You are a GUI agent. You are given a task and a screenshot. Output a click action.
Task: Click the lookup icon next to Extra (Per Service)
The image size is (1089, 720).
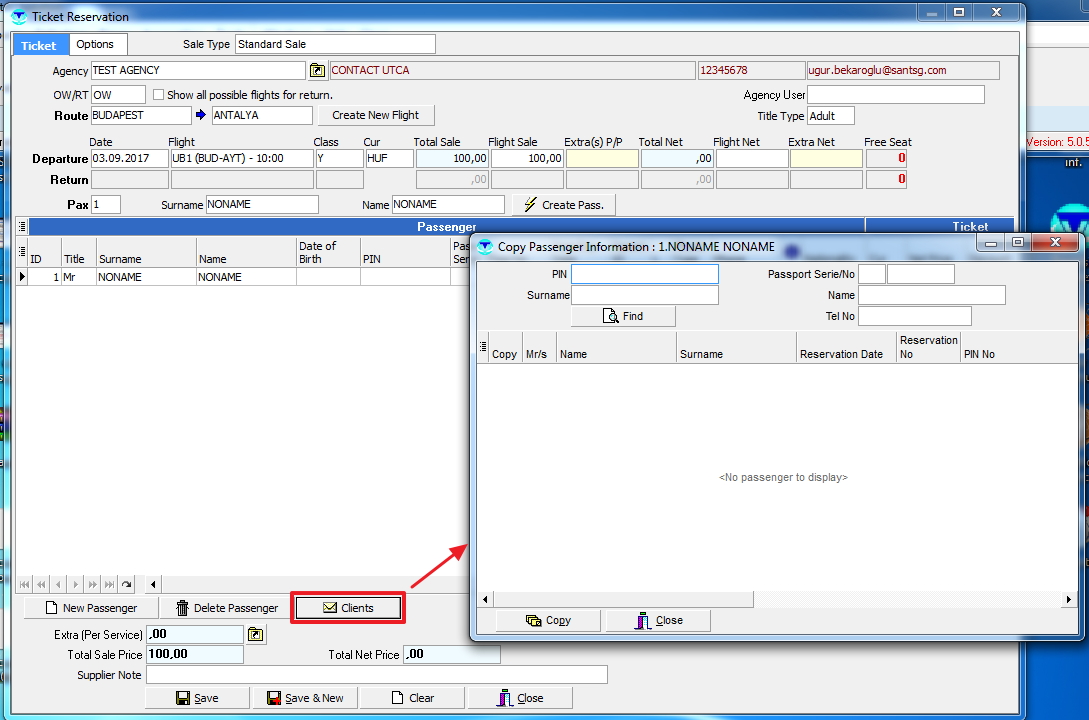[x=257, y=635]
